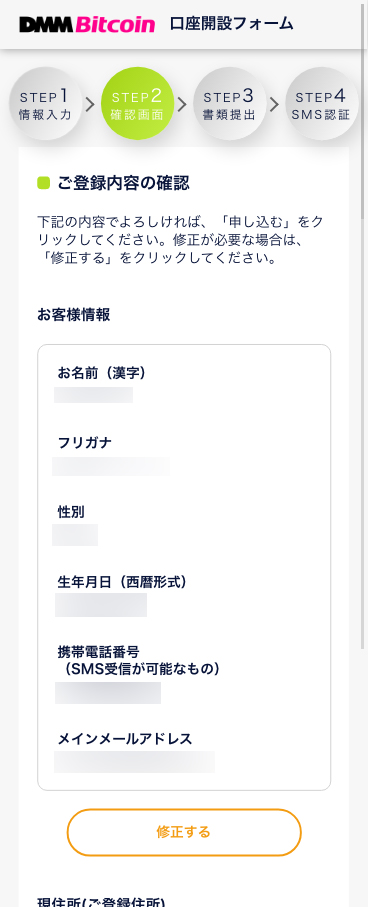
Task: Click the お客様情報 section heading
Action: pyautogui.click(x=73, y=315)
